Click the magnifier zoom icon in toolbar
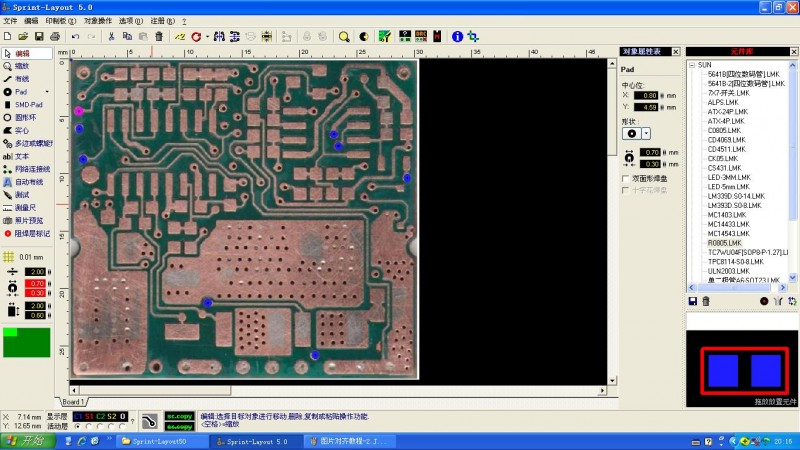This screenshot has width=800, height=450. pos(343,36)
